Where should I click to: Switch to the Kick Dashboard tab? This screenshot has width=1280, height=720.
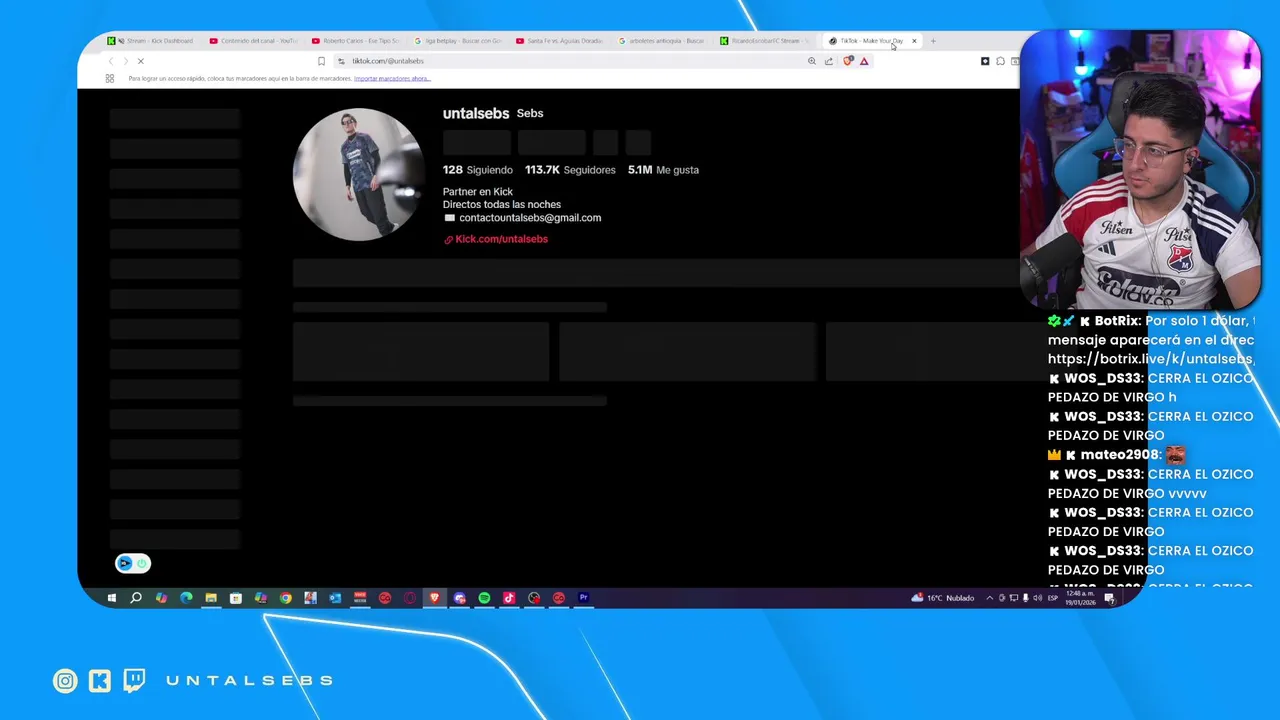(155, 41)
